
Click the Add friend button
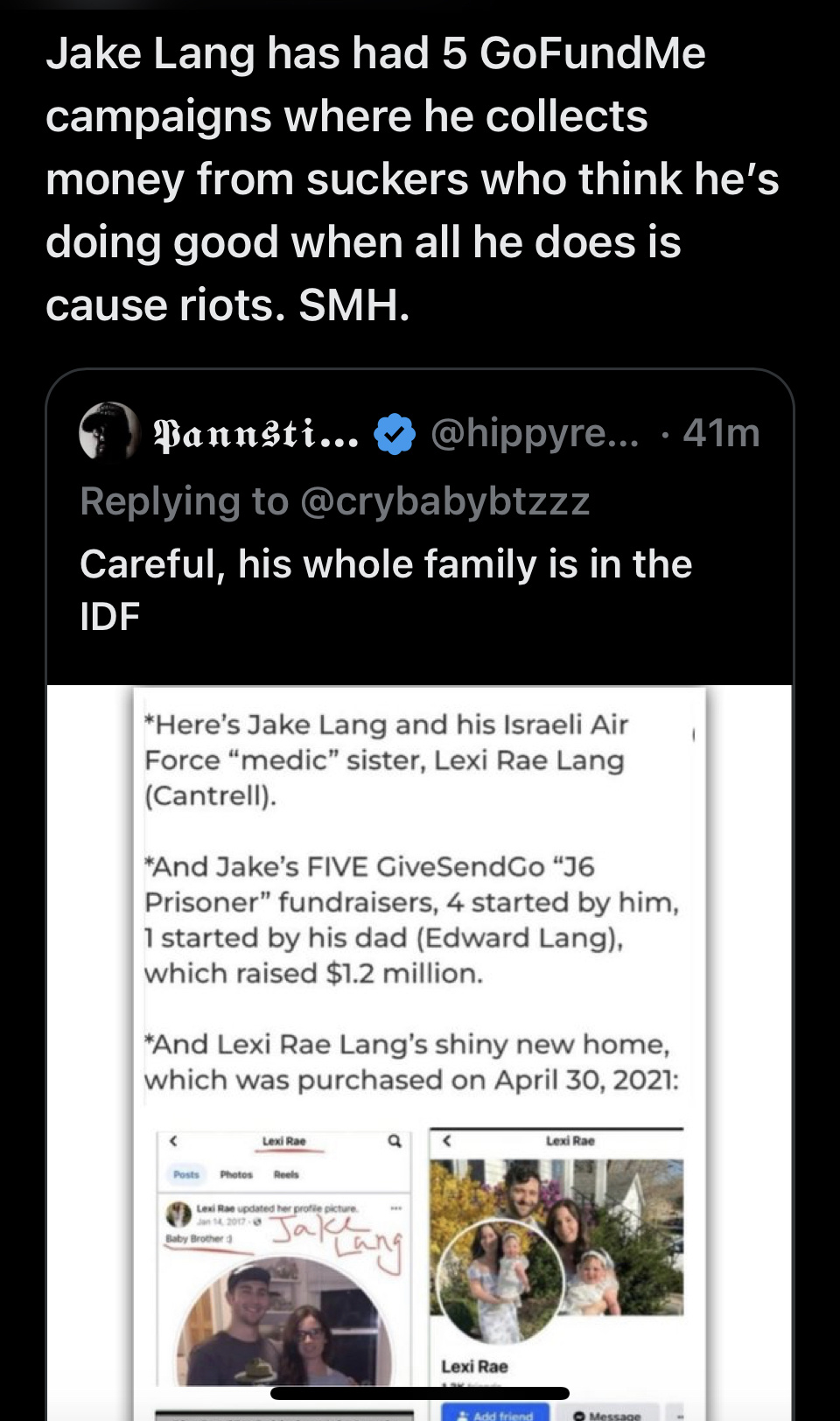pos(494,1413)
